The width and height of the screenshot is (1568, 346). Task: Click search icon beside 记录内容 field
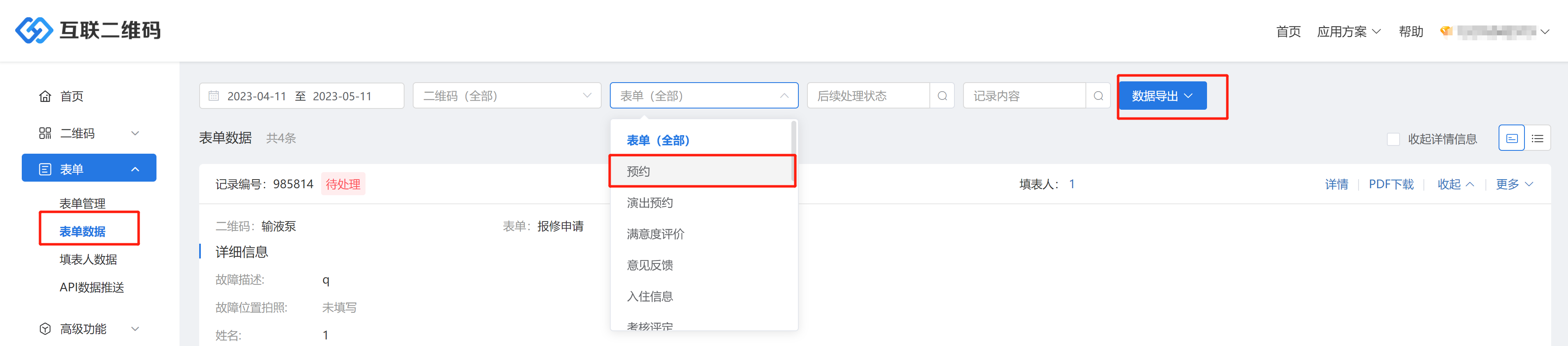point(1098,96)
